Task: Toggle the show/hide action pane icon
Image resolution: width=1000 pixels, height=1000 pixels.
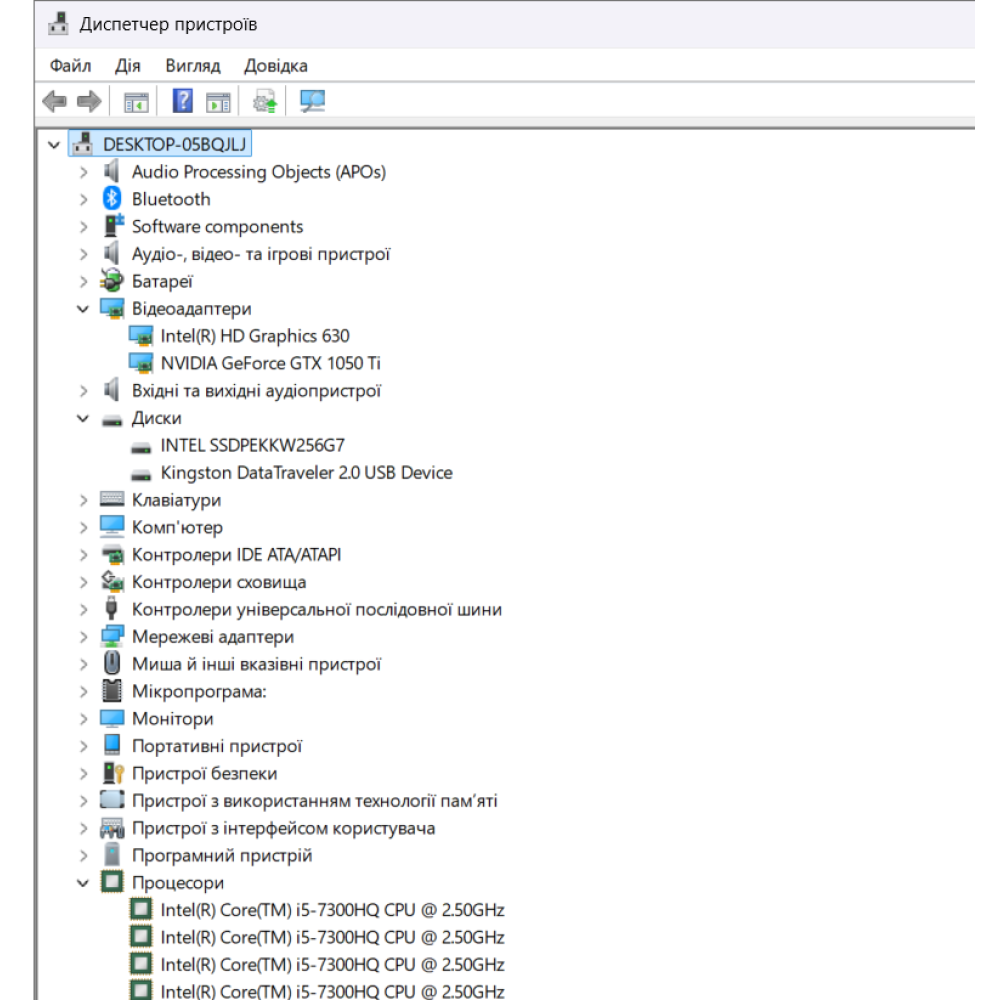Action: (218, 101)
